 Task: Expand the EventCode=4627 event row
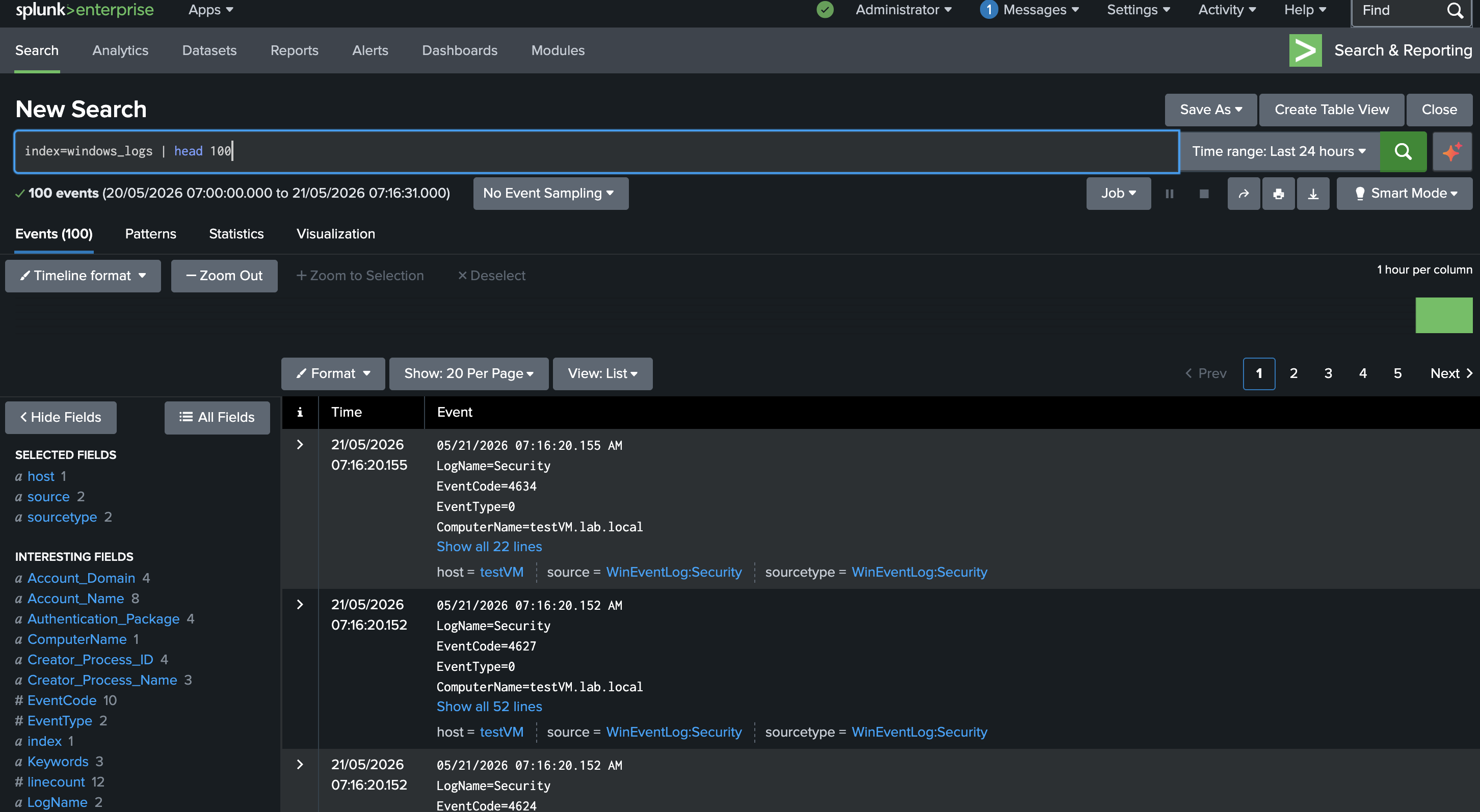[x=299, y=604]
